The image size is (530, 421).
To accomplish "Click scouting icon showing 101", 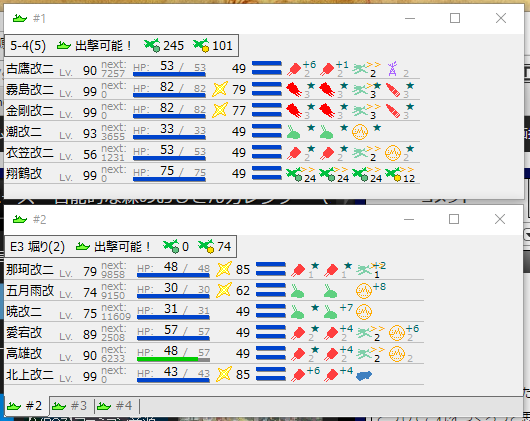I will 201,46.
